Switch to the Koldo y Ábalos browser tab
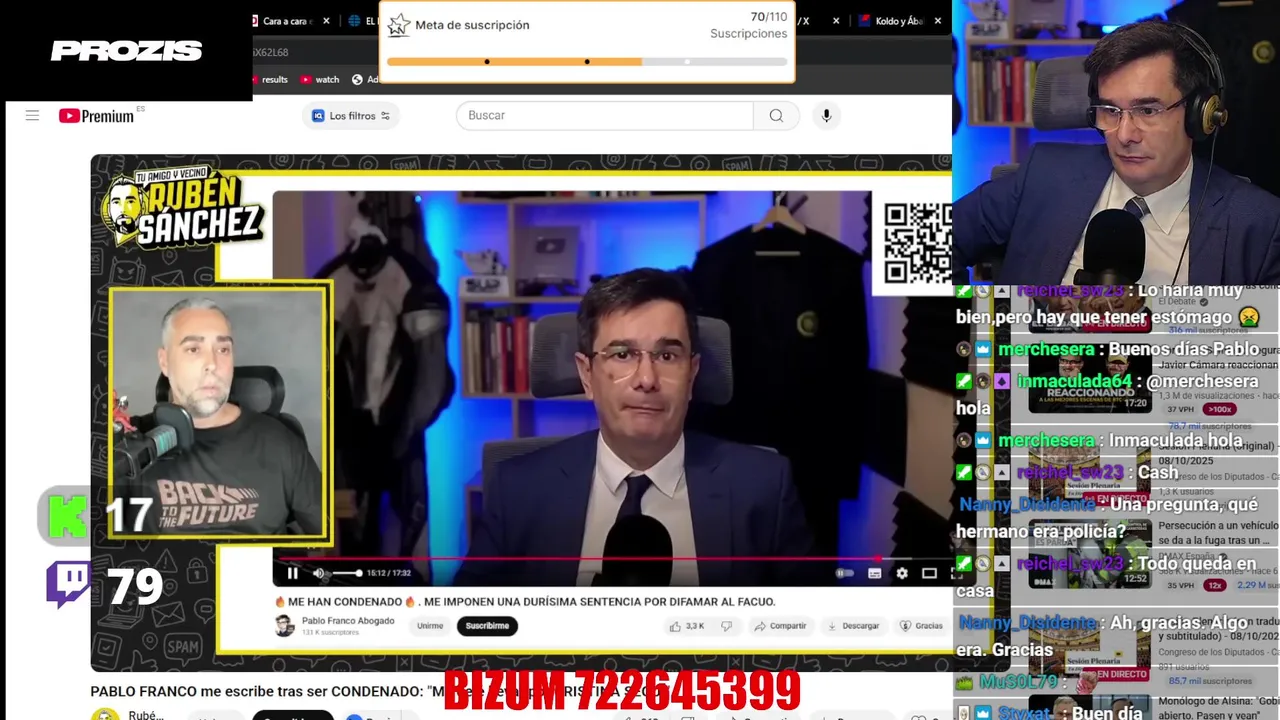The image size is (1280, 720). tap(891, 21)
